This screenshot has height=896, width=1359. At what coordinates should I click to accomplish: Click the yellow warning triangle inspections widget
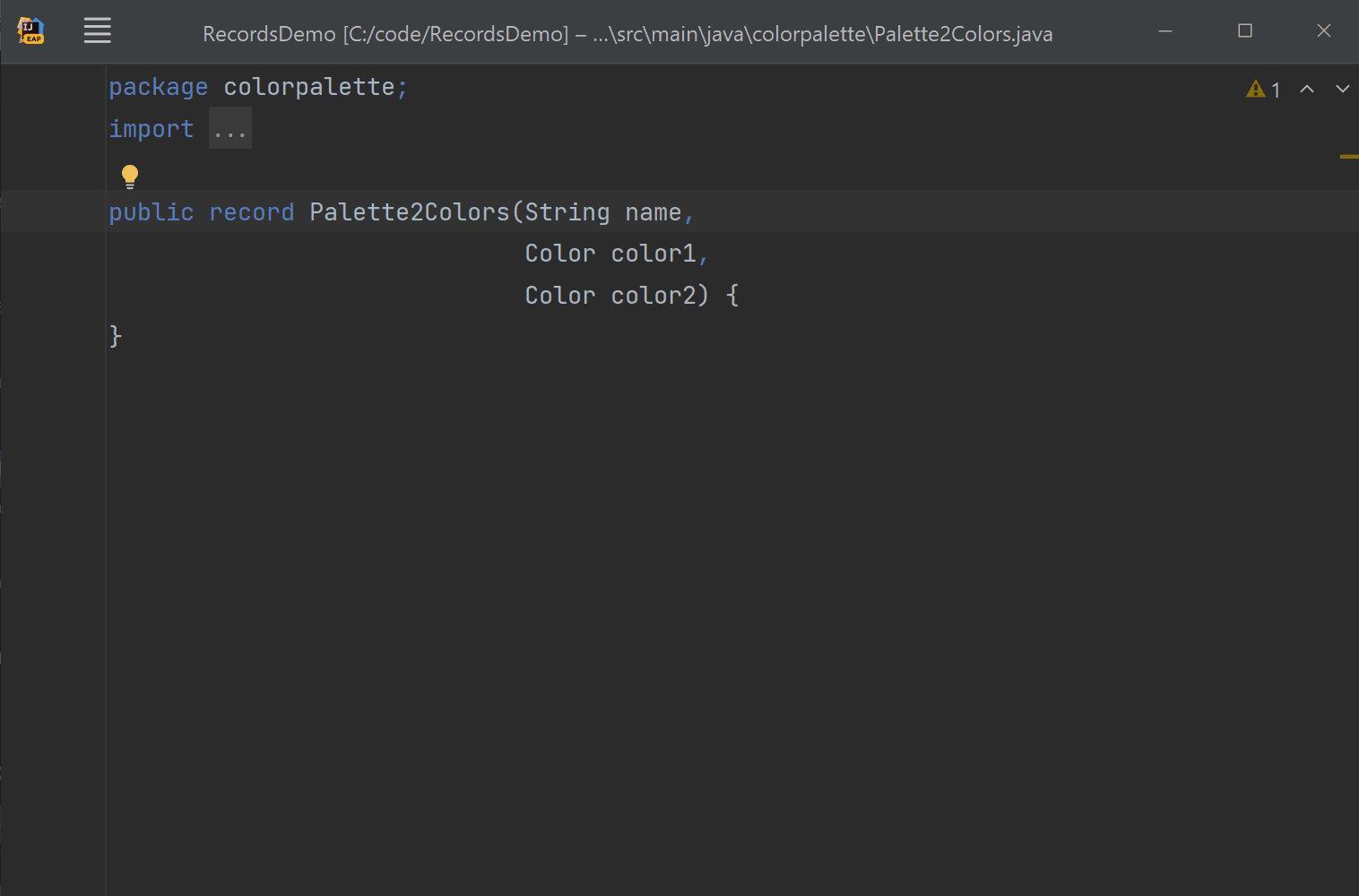[1254, 89]
